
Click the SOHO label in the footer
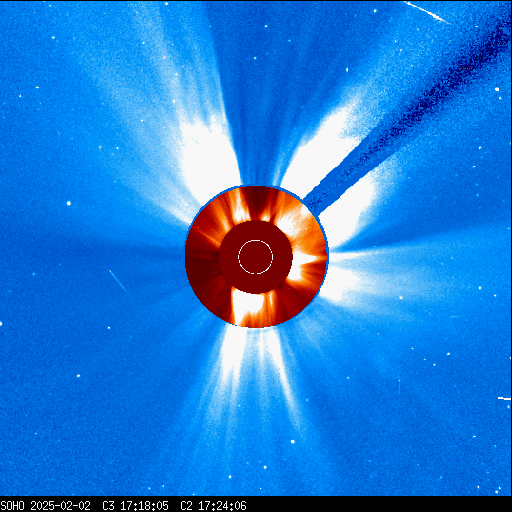tap(13, 506)
